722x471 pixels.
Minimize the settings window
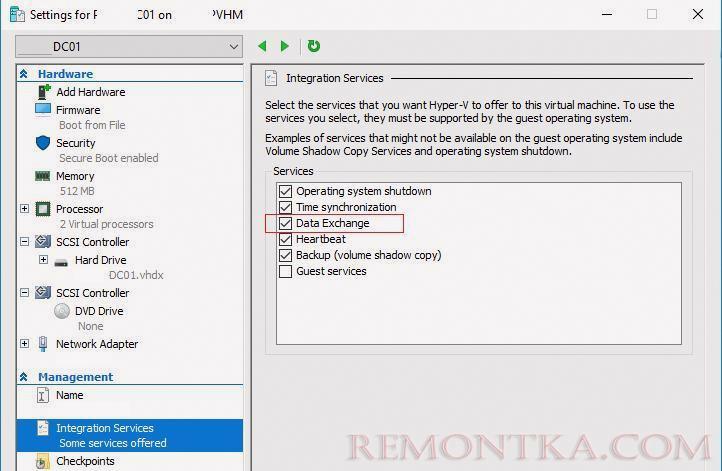[607, 14]
